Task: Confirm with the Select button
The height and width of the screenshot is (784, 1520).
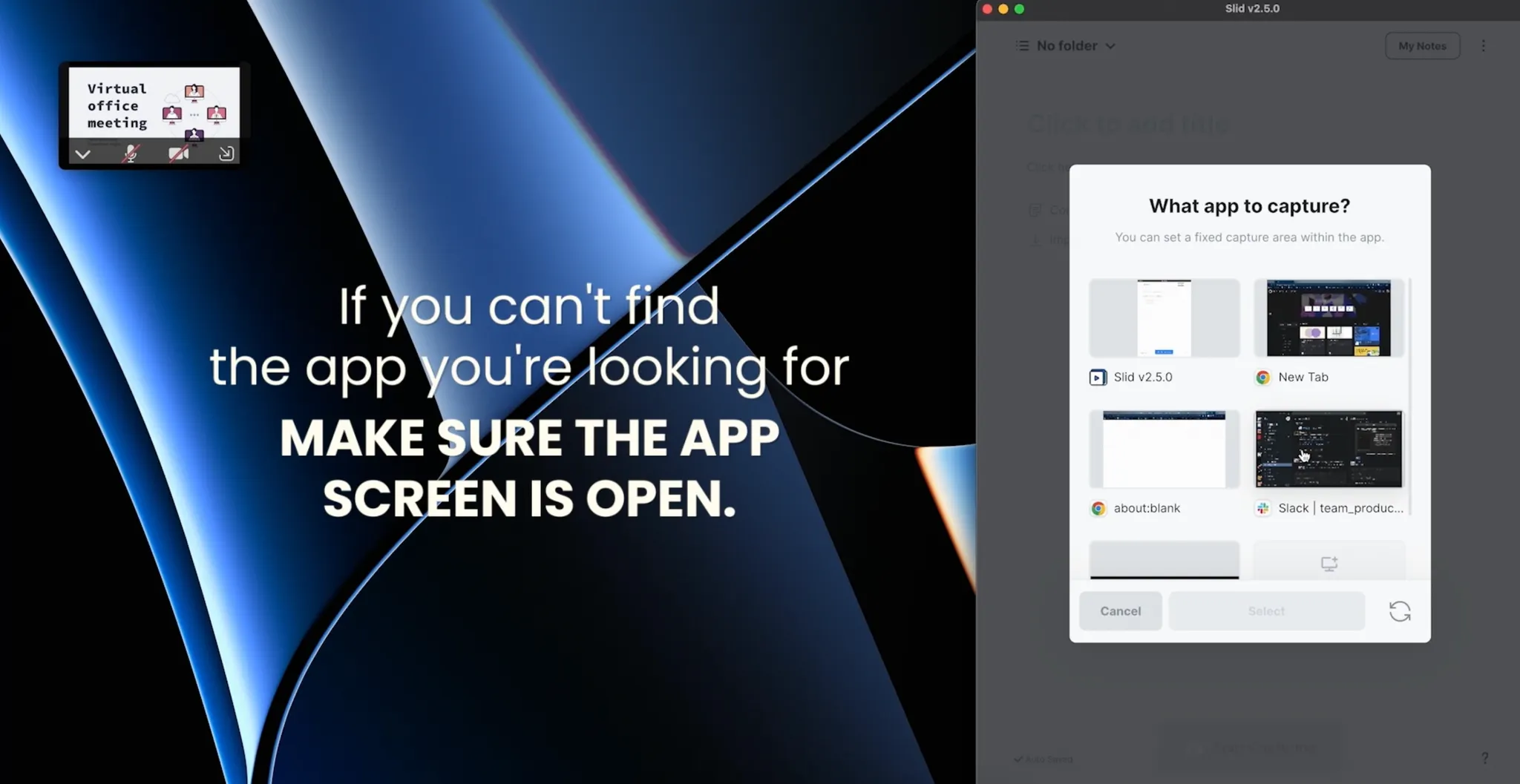Action: pos(1266,611)
